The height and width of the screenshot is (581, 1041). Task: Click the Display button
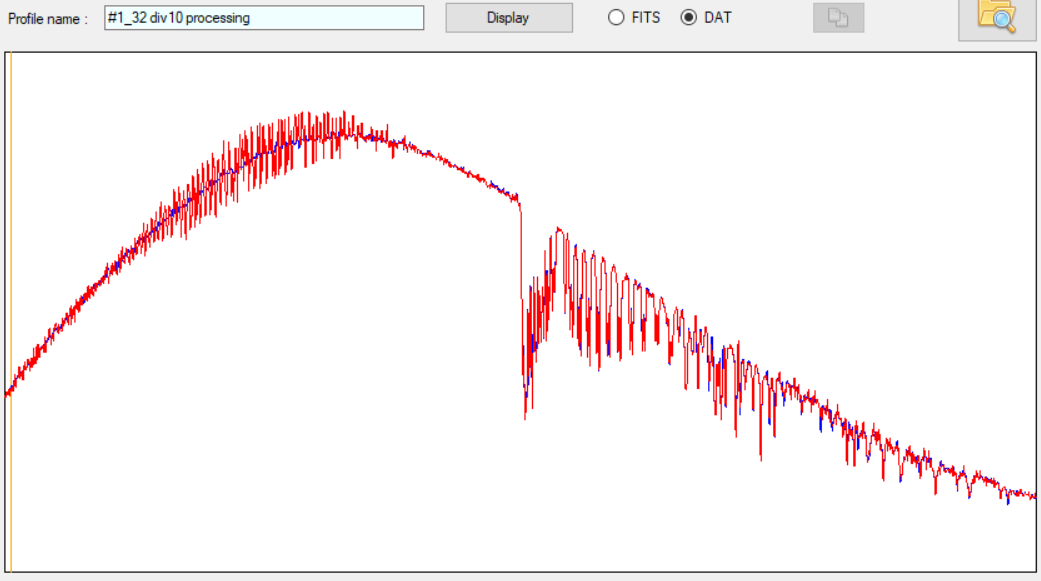[509, 18]
